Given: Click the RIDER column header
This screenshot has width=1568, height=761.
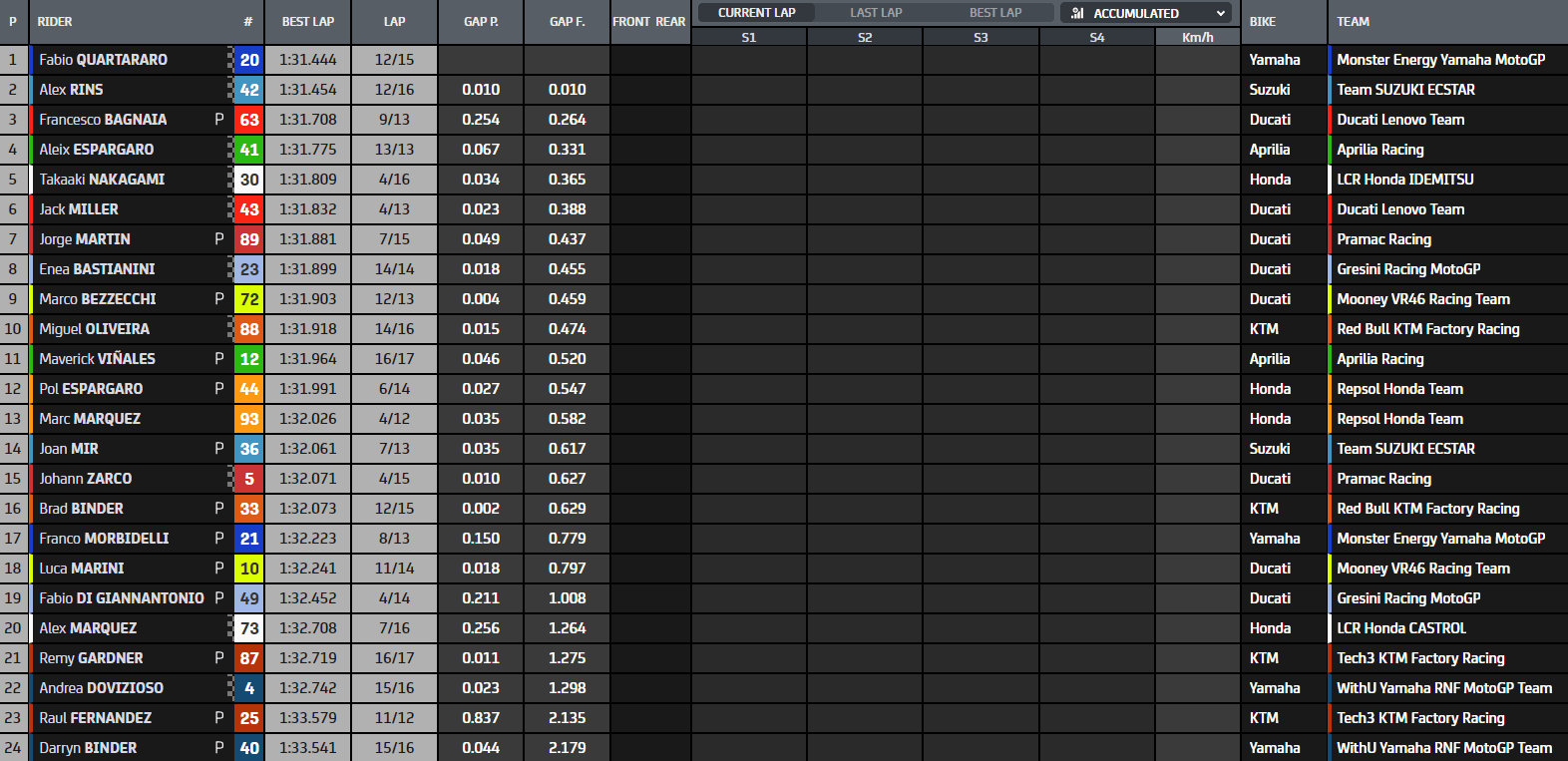Looking at the screenshot, I should coord(55,22).
